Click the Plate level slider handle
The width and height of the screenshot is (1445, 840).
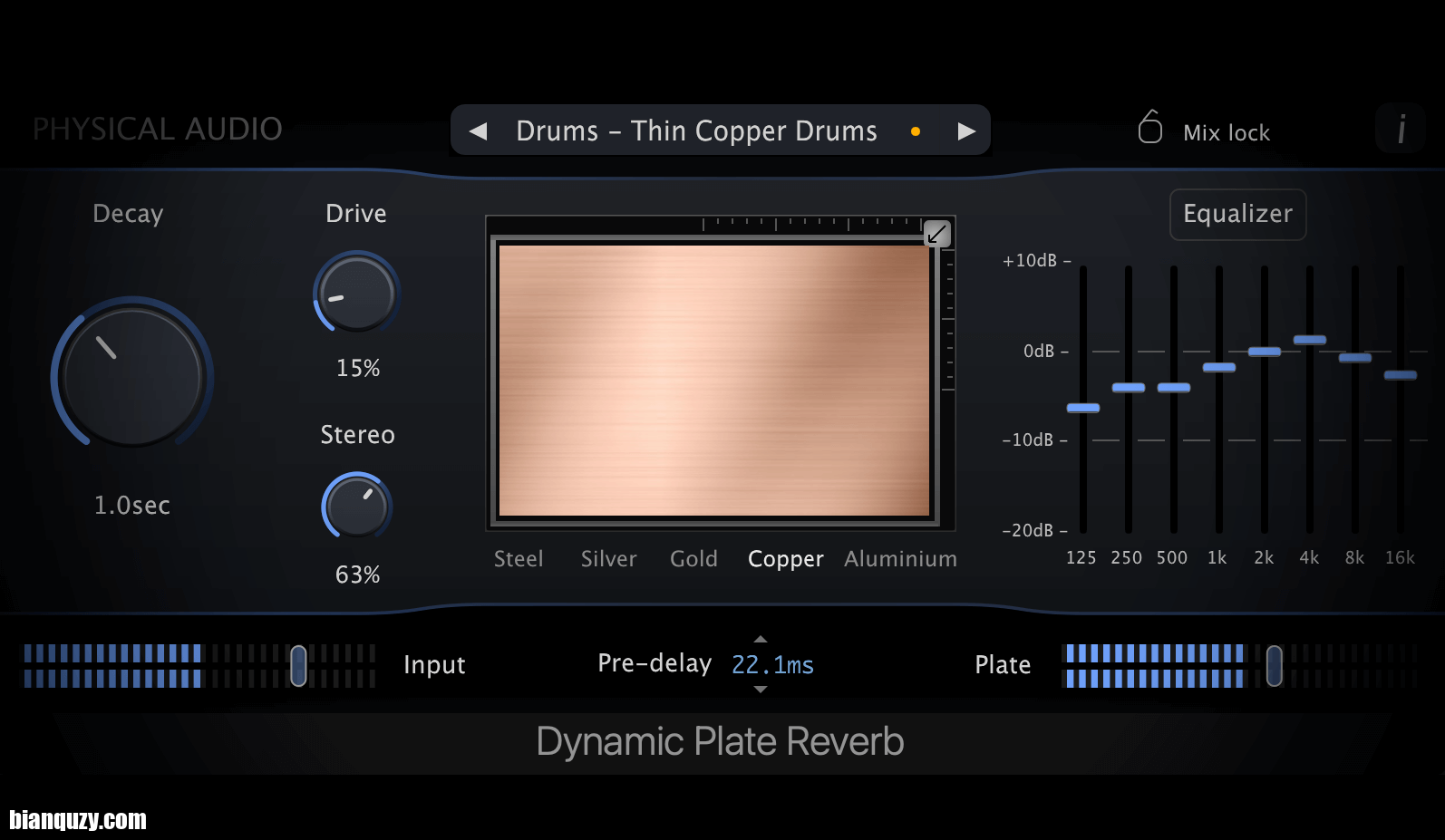tap(1275, 666)
